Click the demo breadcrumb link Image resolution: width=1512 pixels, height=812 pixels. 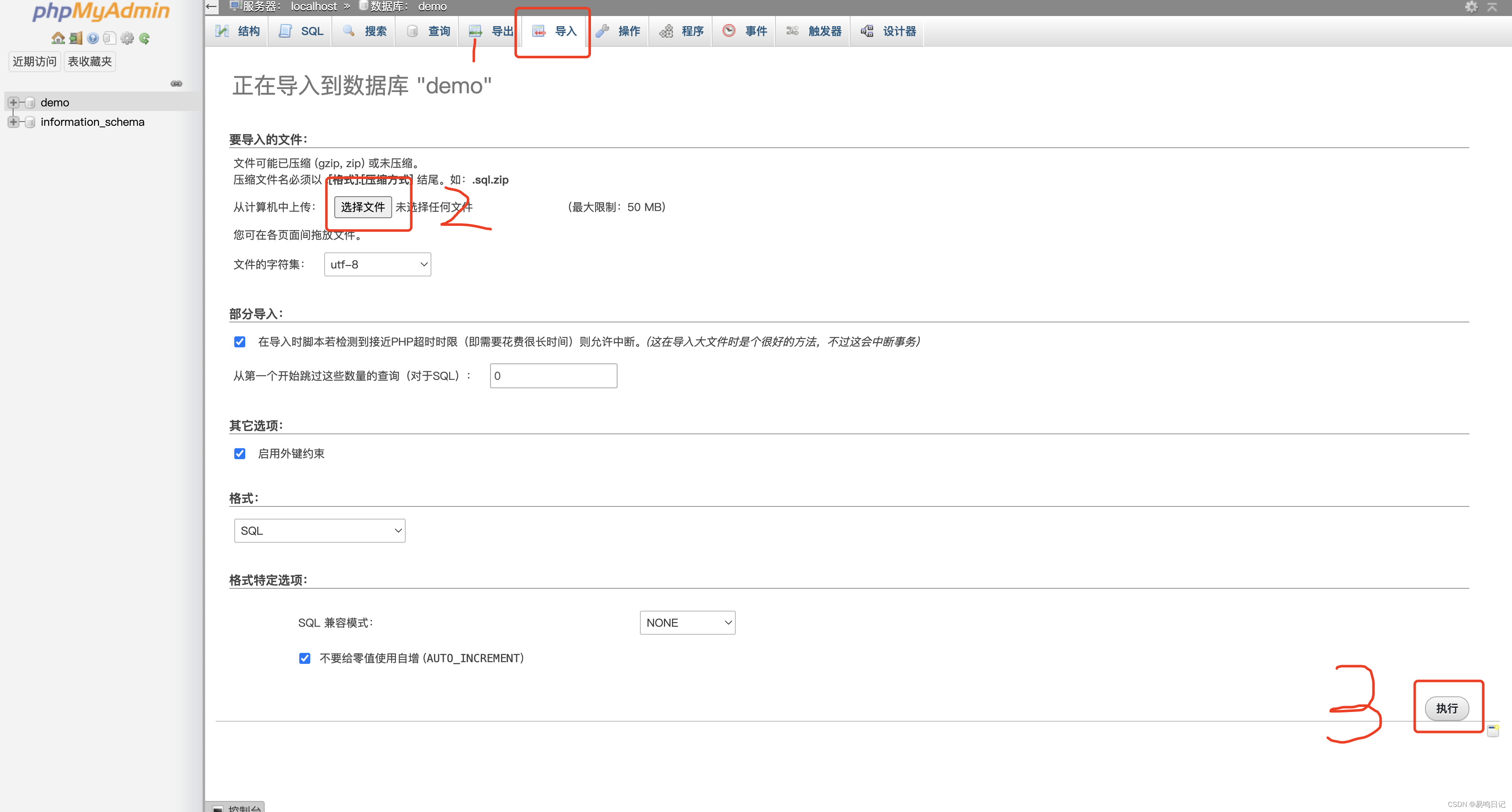coord(433,6)
